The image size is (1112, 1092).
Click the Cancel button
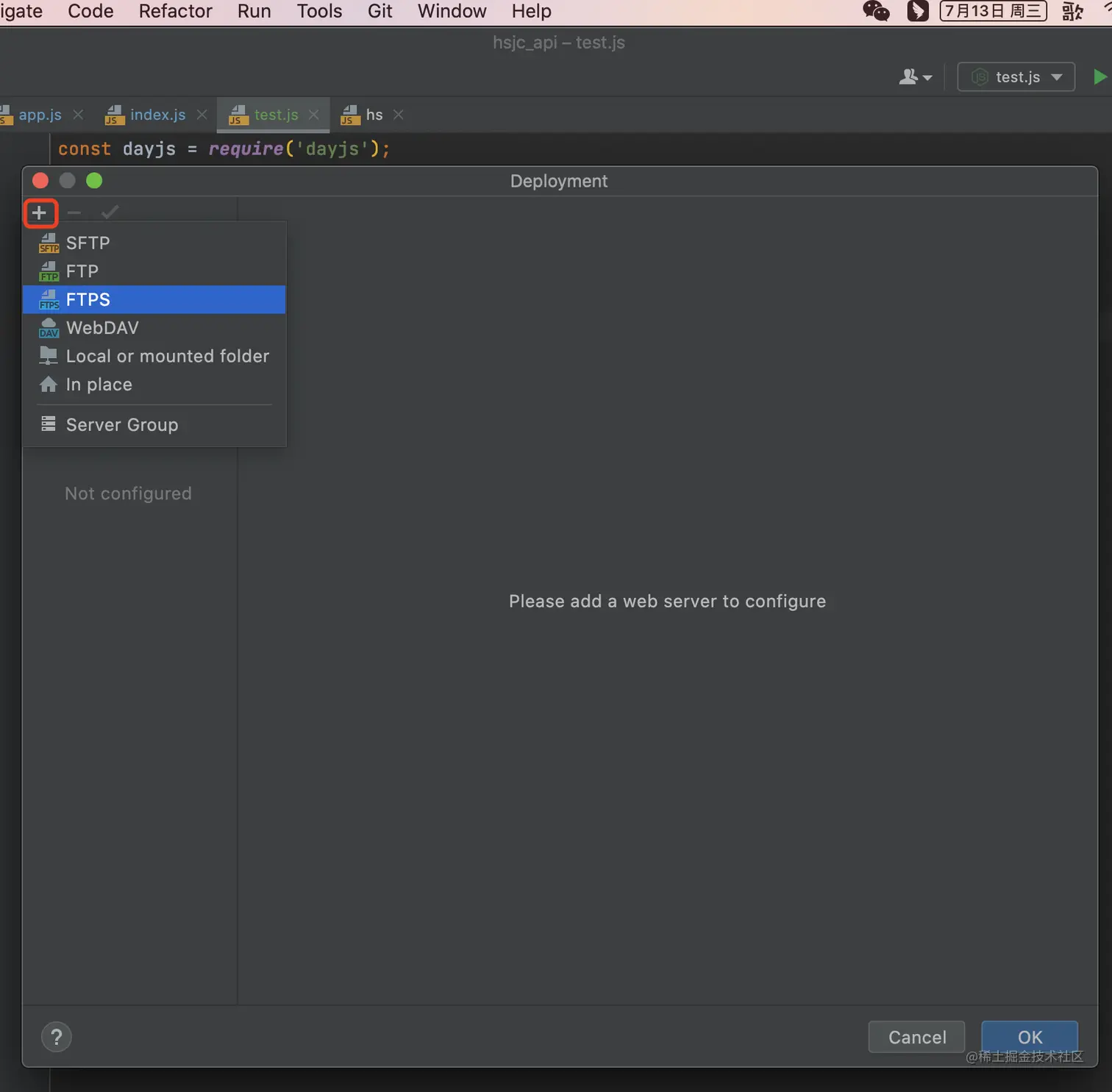tap(916, 1037)
